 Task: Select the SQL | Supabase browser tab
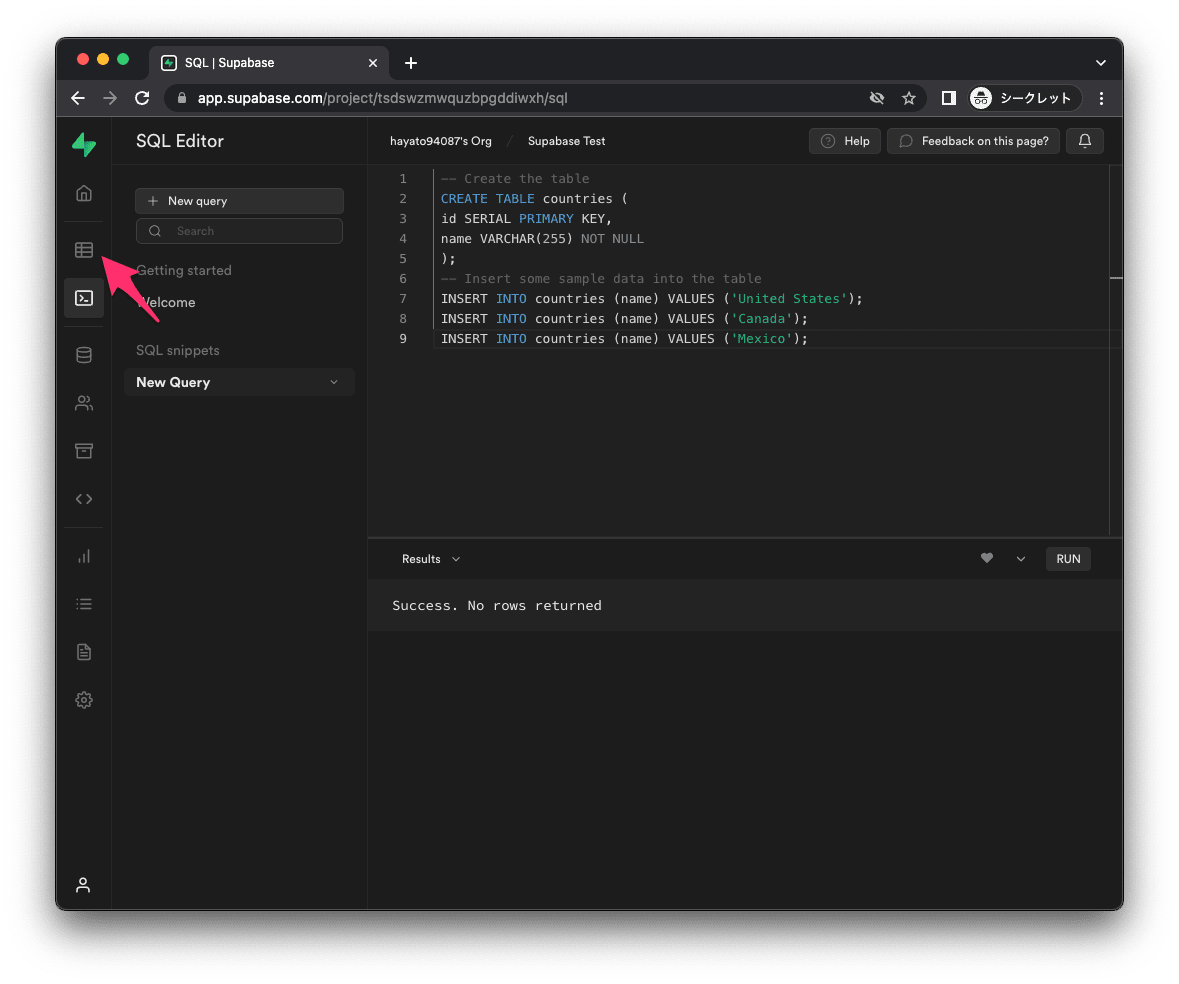[269, 63]
